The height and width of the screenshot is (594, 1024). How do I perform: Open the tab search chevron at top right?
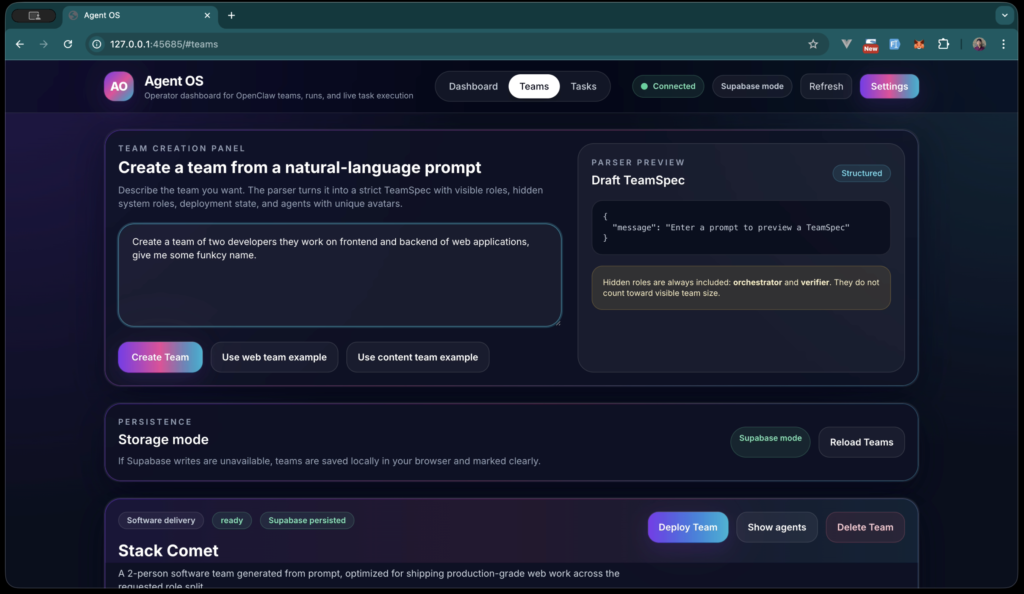click(x=1004, y=15)
